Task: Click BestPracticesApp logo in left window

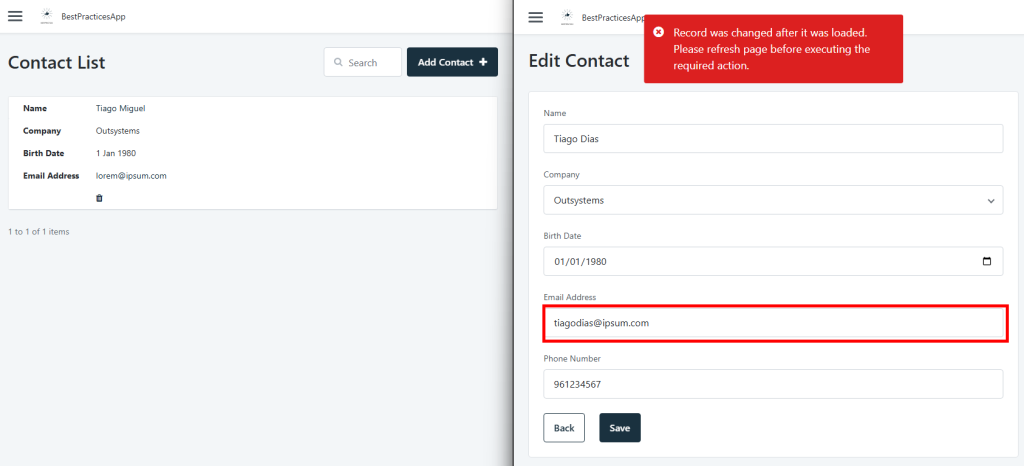Action: tap(46, 16)
